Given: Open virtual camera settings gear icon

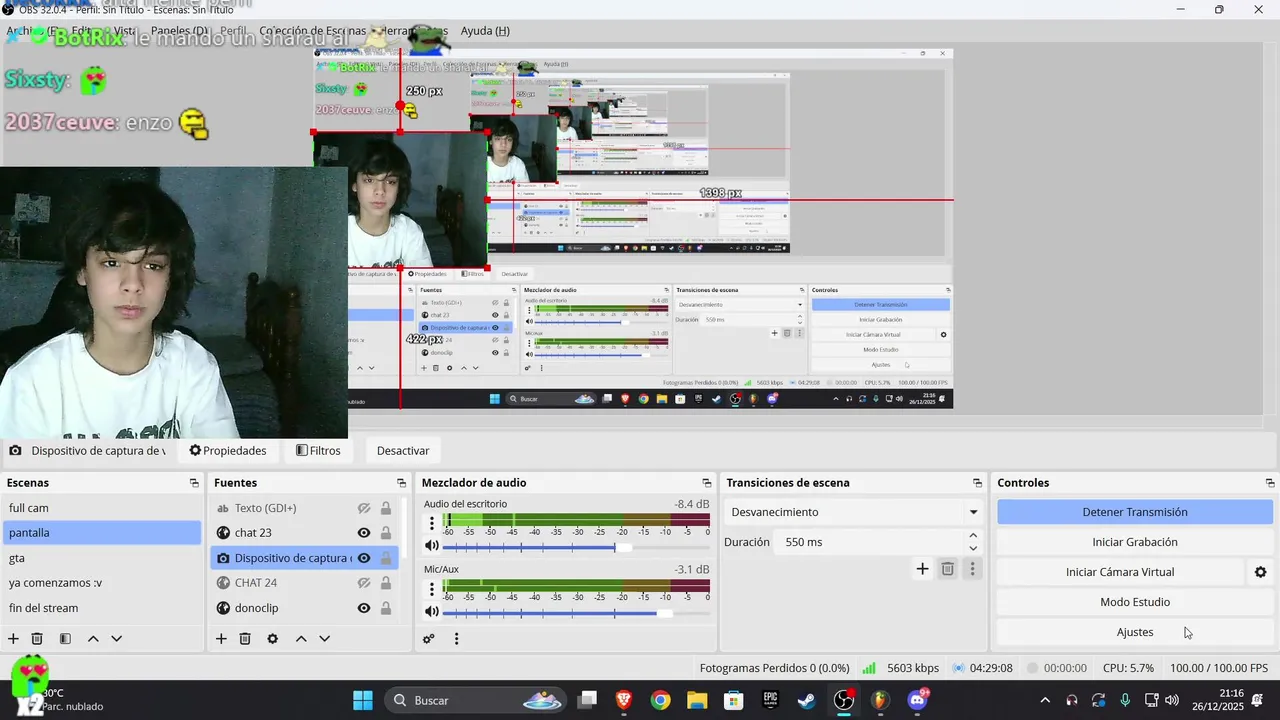Looking at the screenshot, I should 1260,572.
